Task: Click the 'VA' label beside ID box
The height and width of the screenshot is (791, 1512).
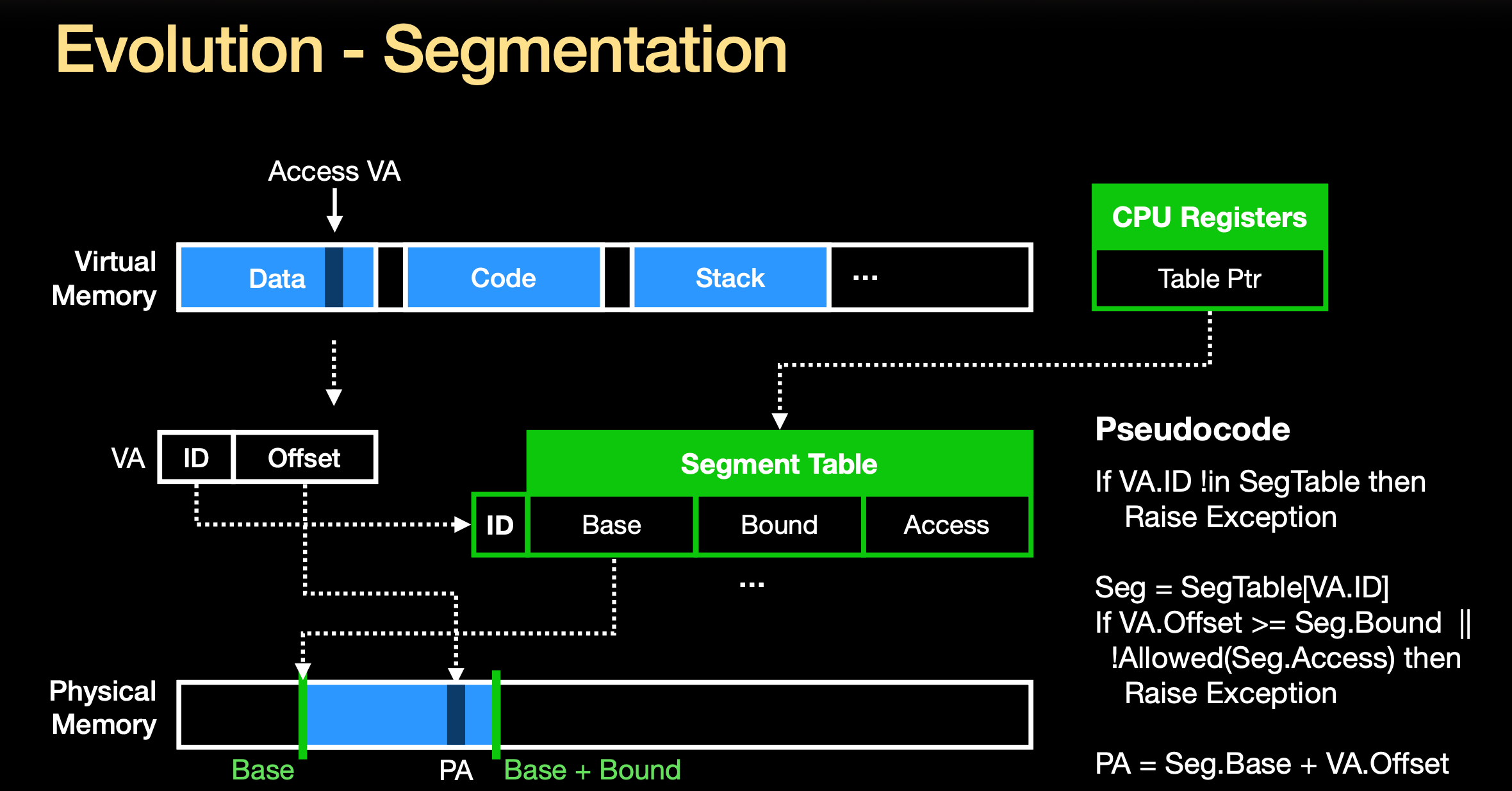Action: click(x=128, y=458)
